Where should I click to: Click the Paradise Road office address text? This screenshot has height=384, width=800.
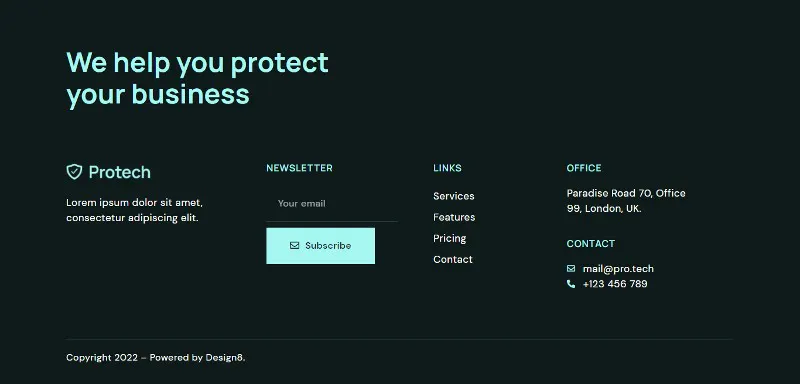[626, 201]
